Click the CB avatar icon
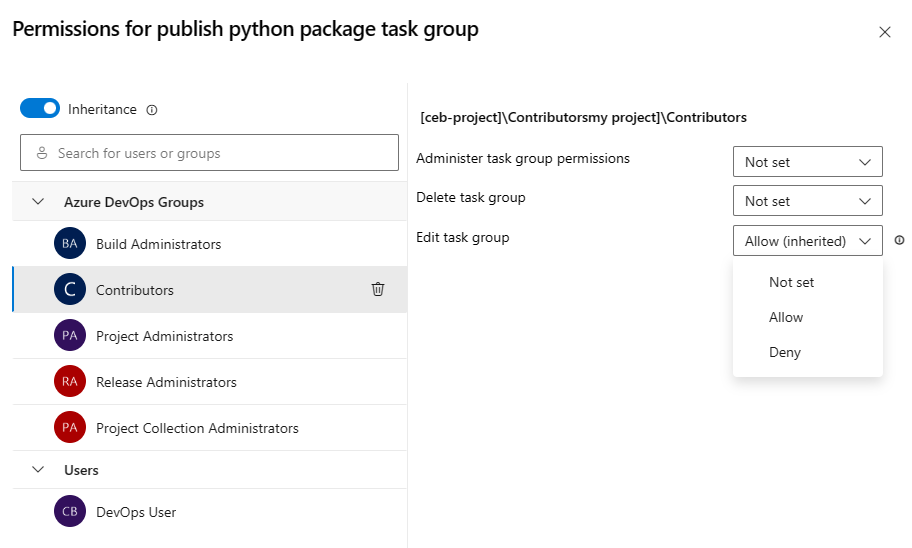Screen dimensions: 912x548 click(x=70, y=511)
